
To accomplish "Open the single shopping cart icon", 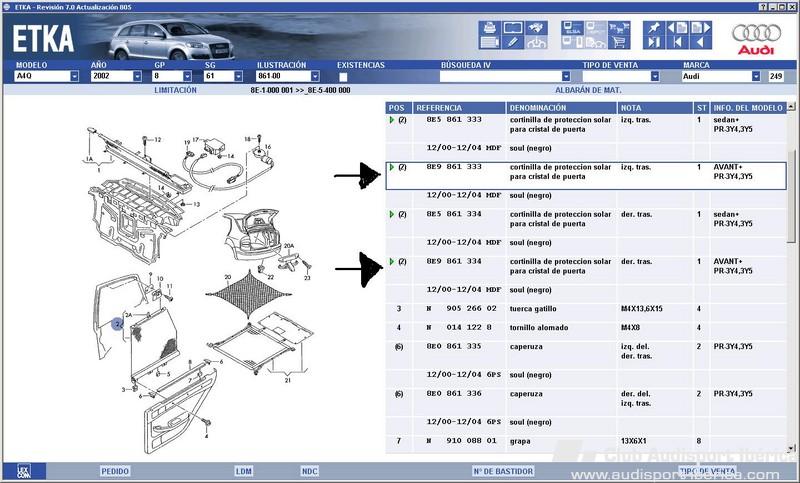I will (x=619, y=42).
